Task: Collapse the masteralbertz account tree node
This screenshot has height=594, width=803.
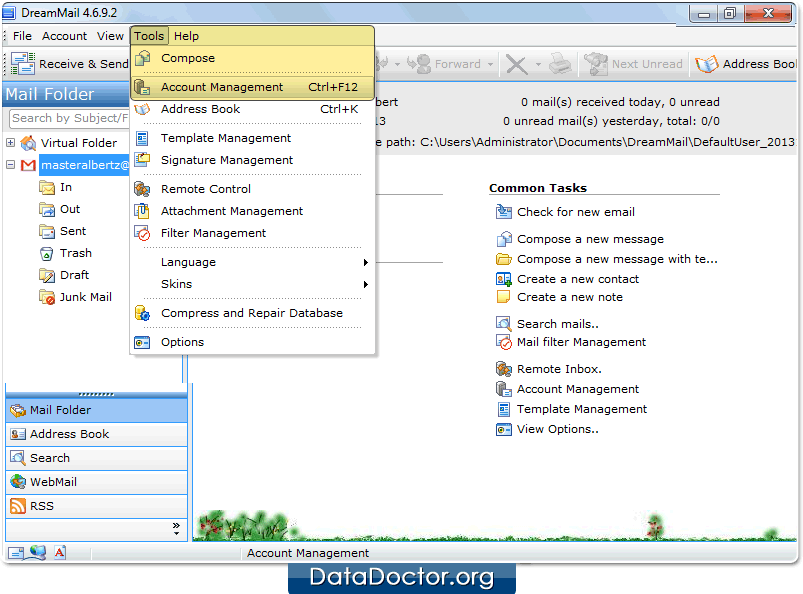Action: click(x=10, y=164)
